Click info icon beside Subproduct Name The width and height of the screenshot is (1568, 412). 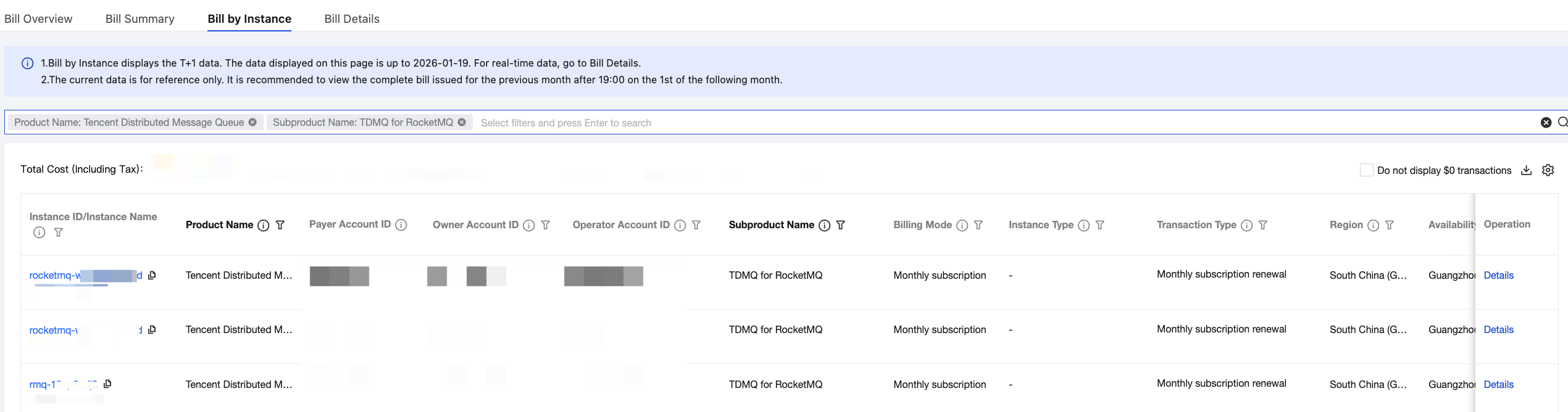point(824,225)
